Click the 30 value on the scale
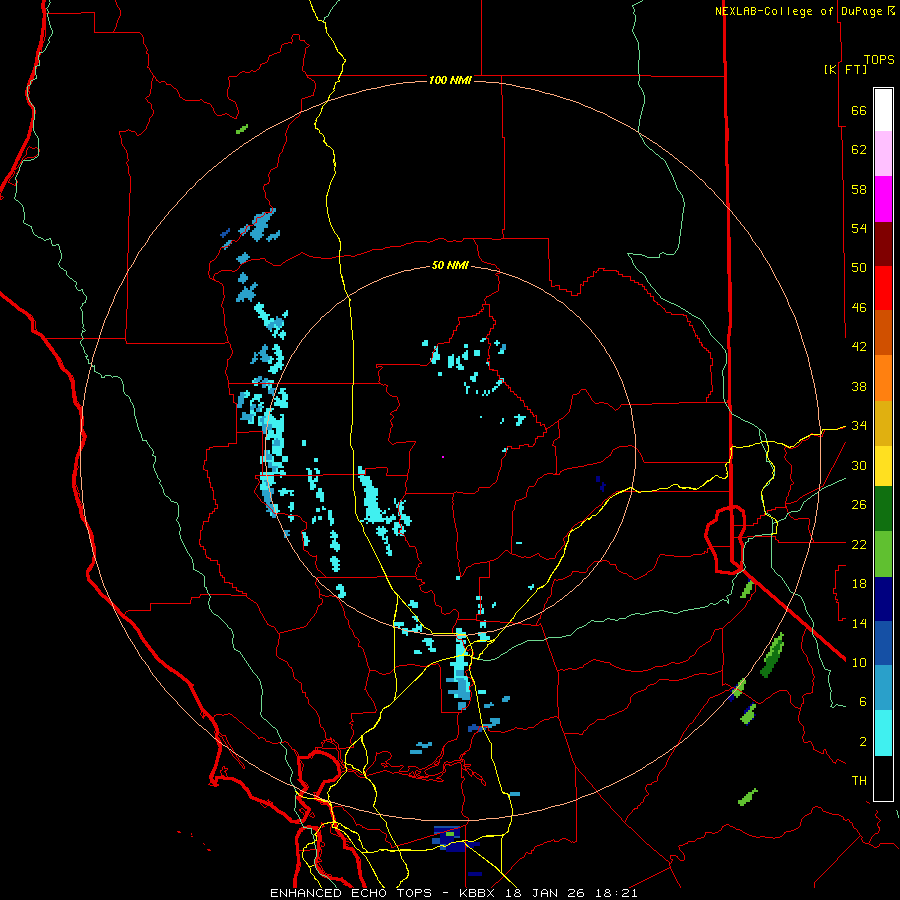The width and height of the screenshot is (900, 900). click(859, 465)
